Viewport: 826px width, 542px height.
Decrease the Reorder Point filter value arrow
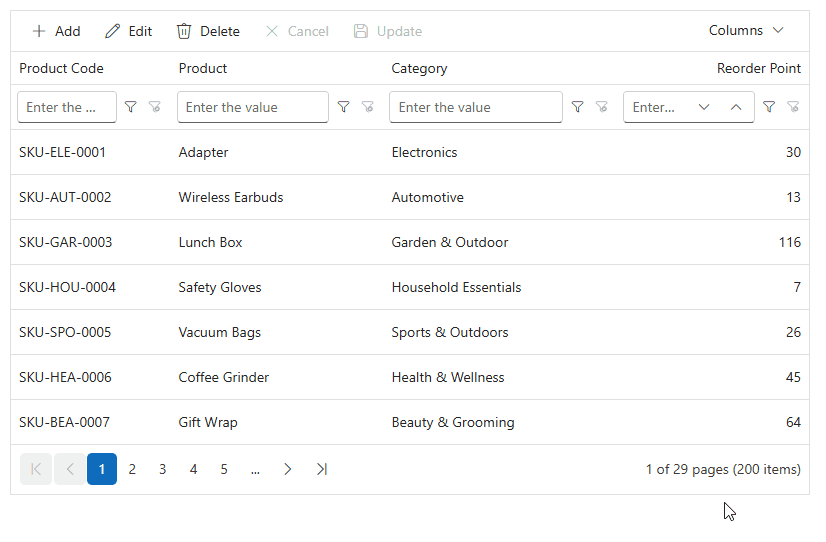pyautogui.click(x=704, y=107)
